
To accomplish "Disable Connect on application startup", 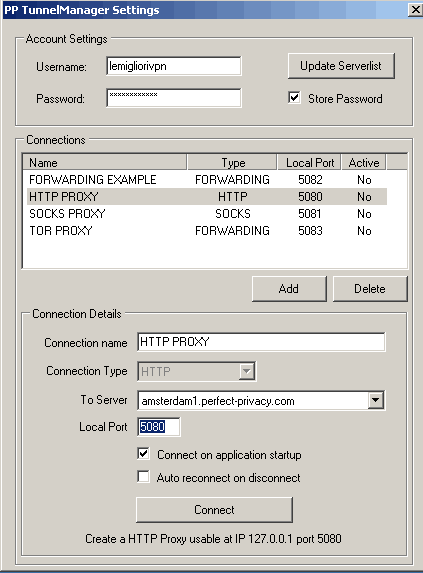I will pos(144,454).
